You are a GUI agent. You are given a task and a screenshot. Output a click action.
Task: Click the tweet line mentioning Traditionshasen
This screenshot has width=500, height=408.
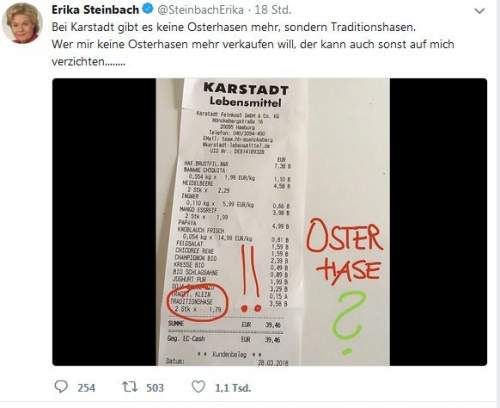tap(234, 27)
